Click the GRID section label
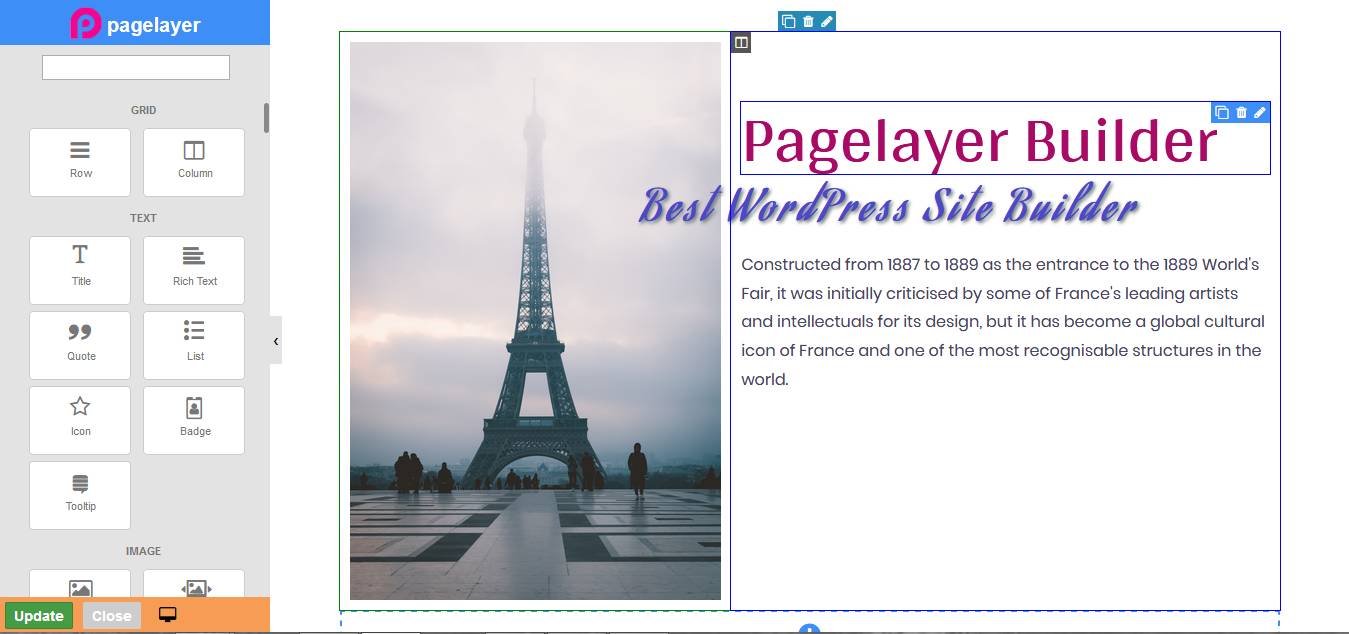 tap(143, 110)
